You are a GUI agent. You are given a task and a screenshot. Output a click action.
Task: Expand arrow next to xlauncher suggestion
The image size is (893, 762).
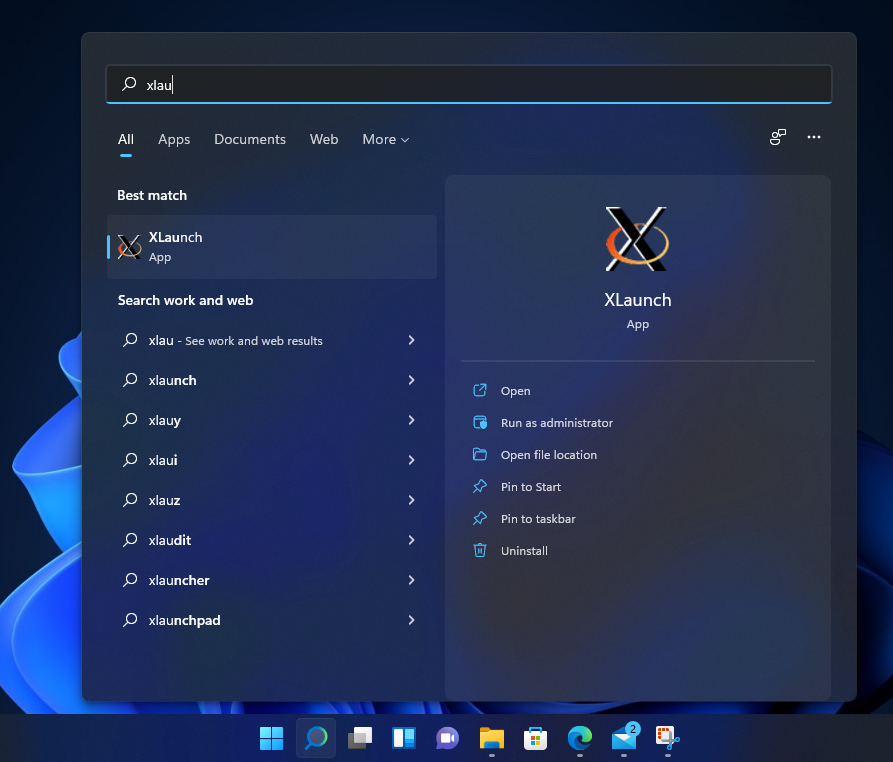pyautogui.click(x=412, y=580)
